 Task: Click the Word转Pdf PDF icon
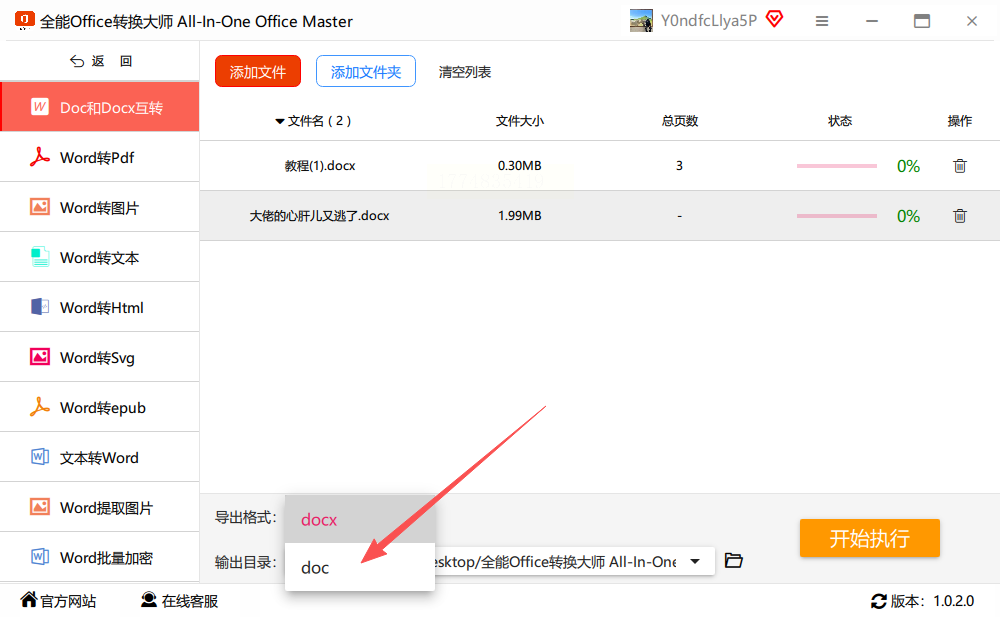coord(40,157)
